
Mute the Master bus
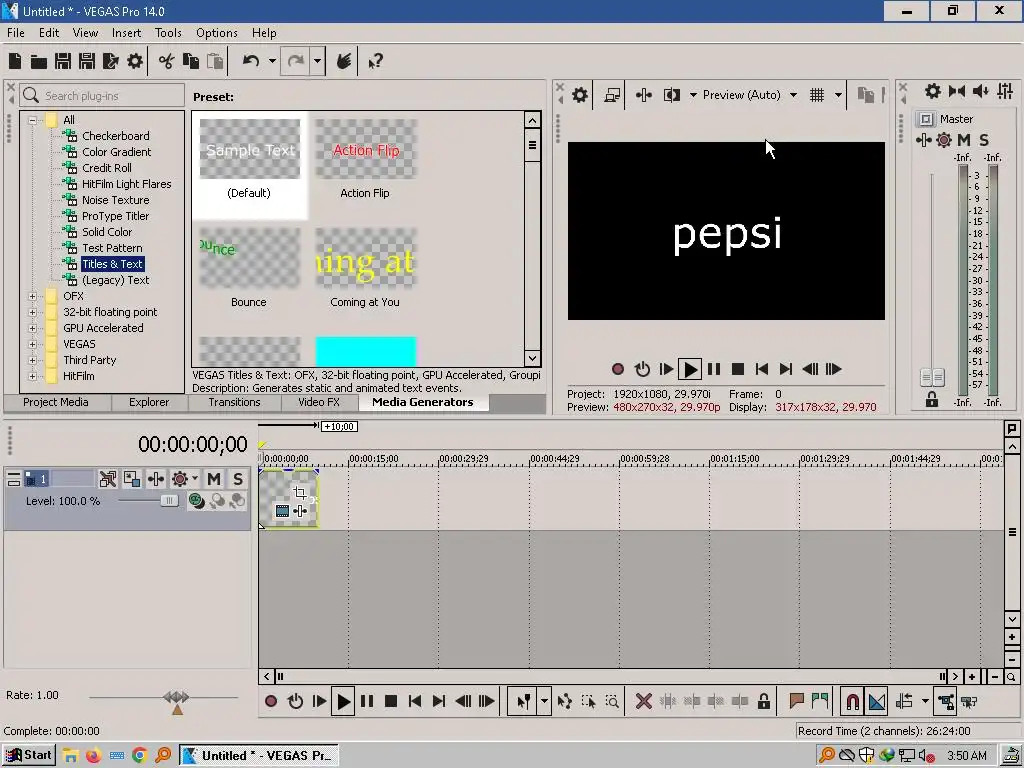(x=964, y=140)
